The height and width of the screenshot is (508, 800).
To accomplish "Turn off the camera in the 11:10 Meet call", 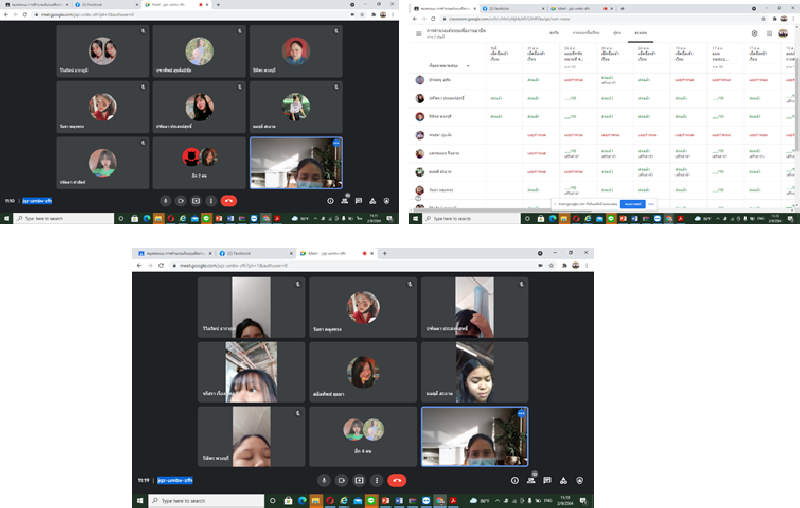I will (180, 200).
